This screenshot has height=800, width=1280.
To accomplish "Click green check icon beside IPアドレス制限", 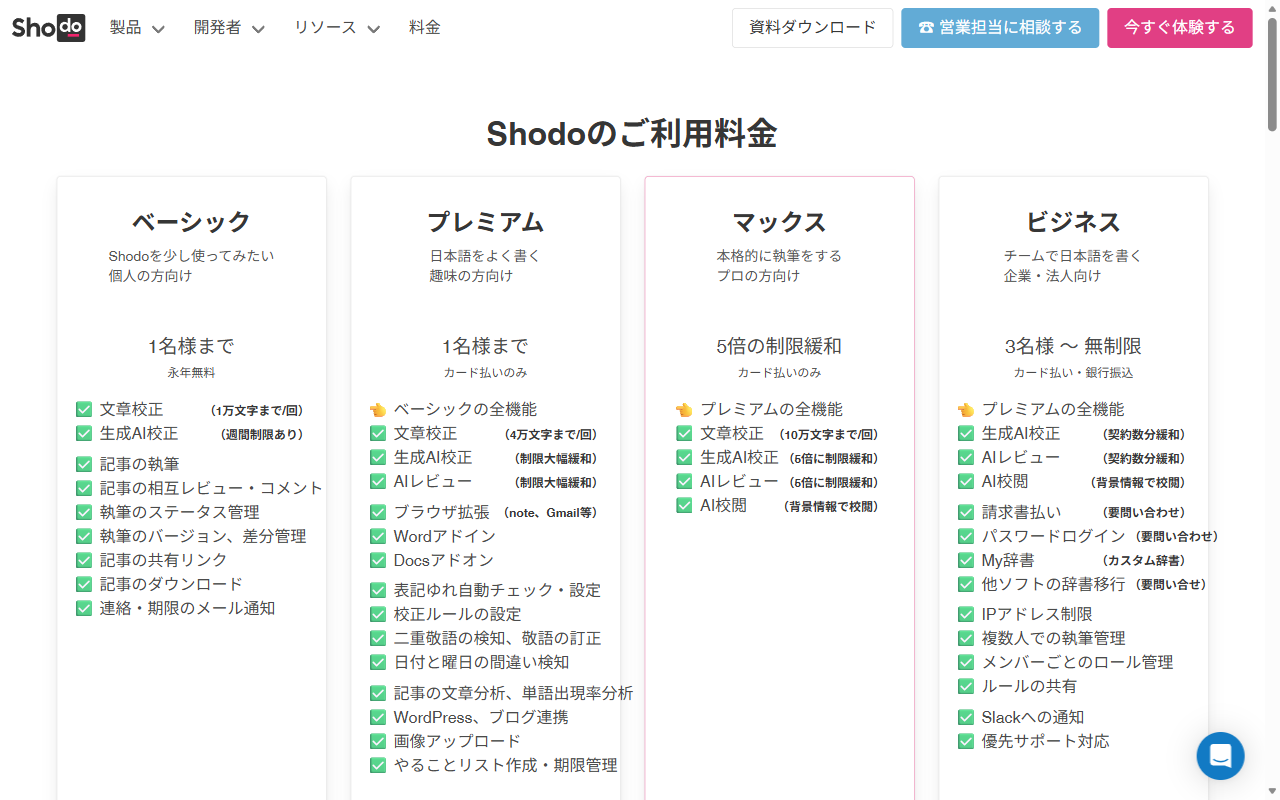I will click(x=966, y=614).
